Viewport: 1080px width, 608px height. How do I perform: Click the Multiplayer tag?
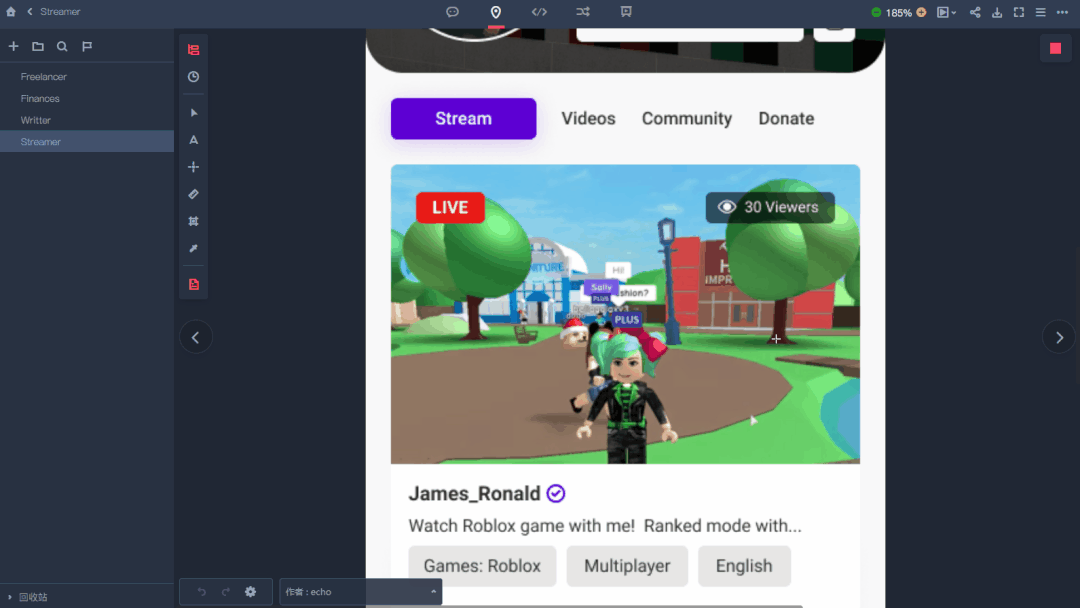click(x=627, y=566)
